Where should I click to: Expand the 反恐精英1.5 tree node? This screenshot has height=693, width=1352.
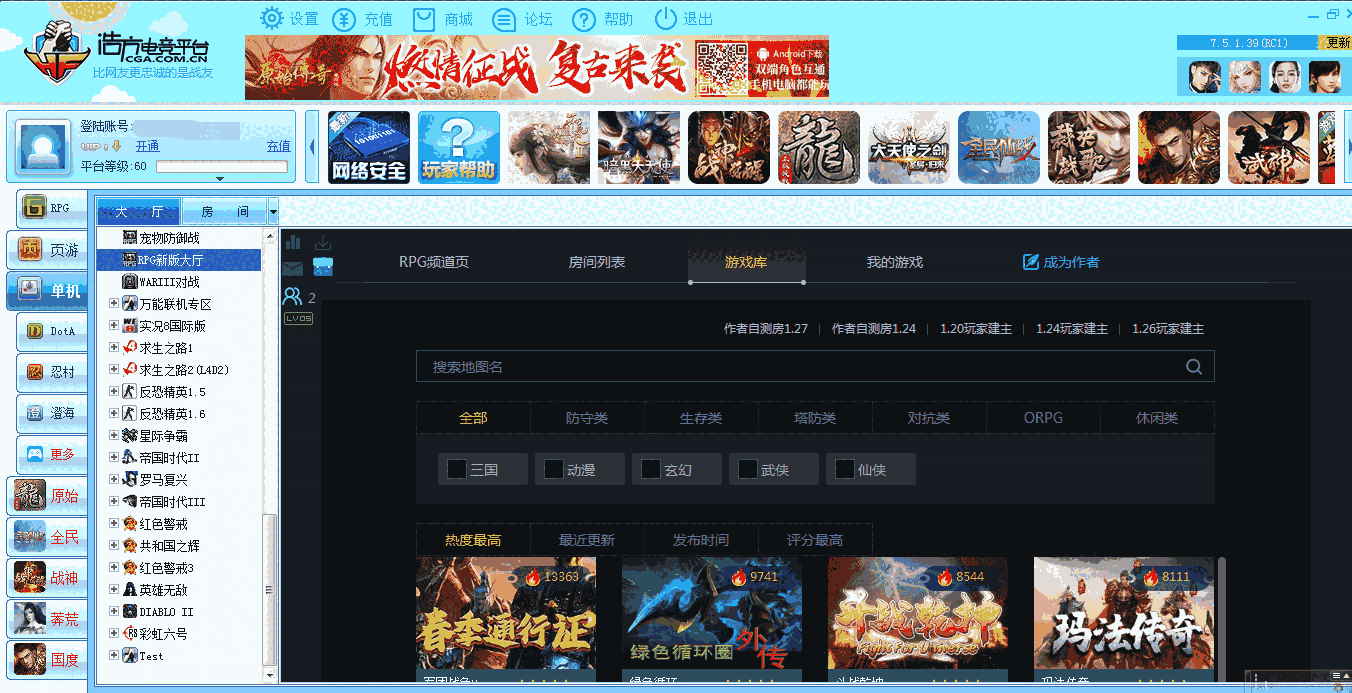click(114, 392)
